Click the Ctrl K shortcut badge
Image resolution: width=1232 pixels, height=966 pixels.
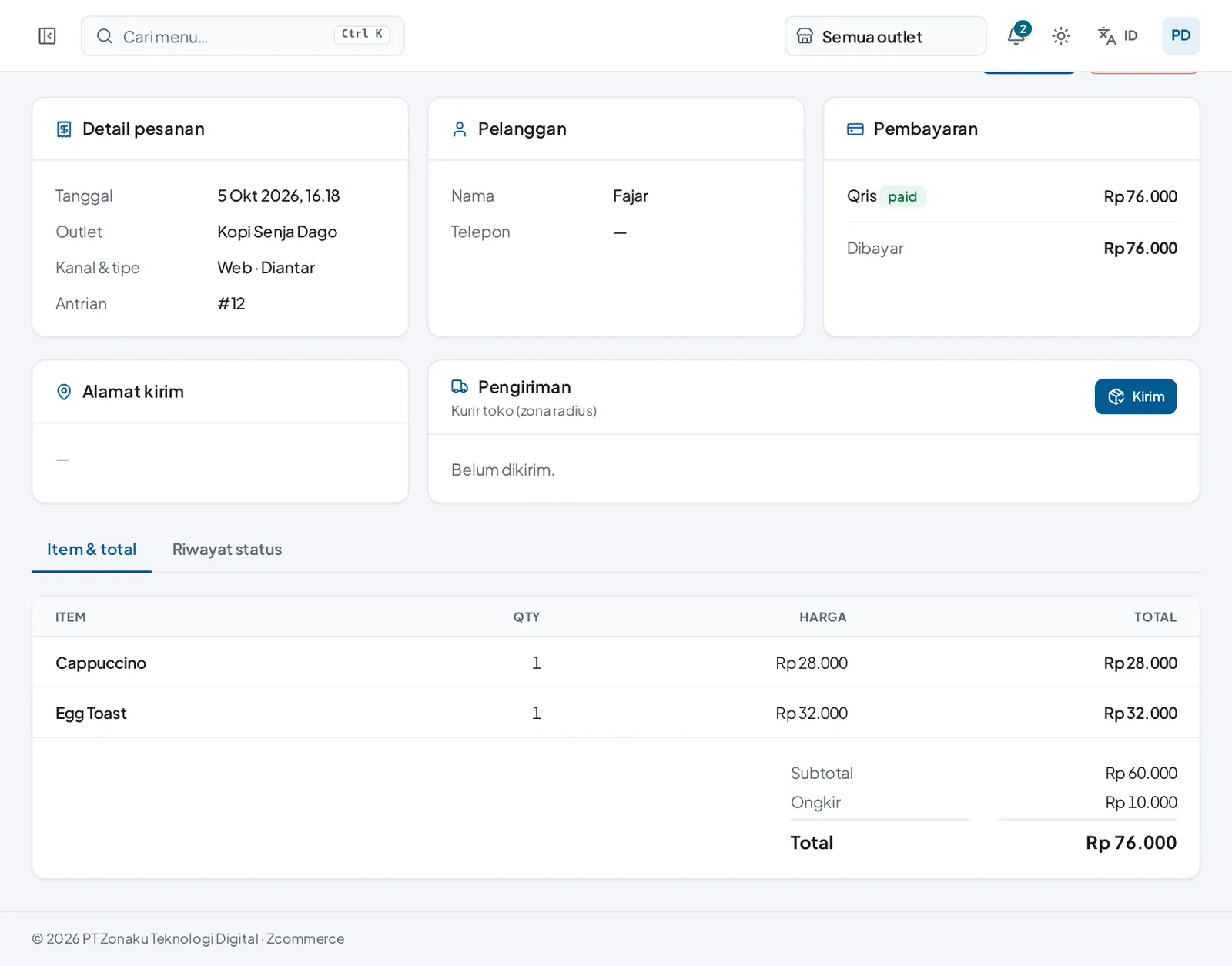point(362,35)
